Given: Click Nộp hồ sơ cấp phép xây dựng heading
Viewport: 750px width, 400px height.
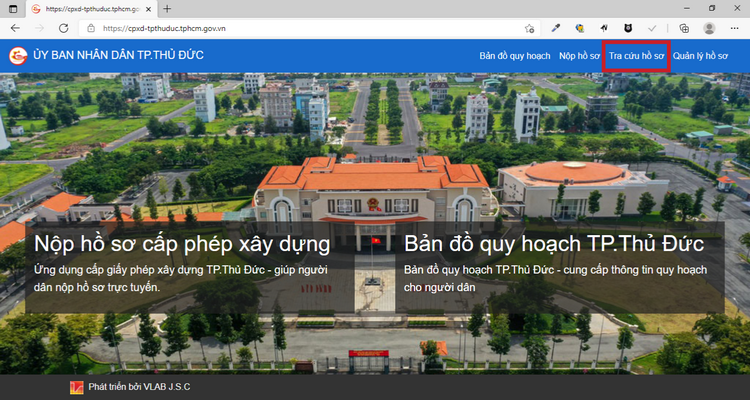Looking at the screenshot, I should [182, 244].
